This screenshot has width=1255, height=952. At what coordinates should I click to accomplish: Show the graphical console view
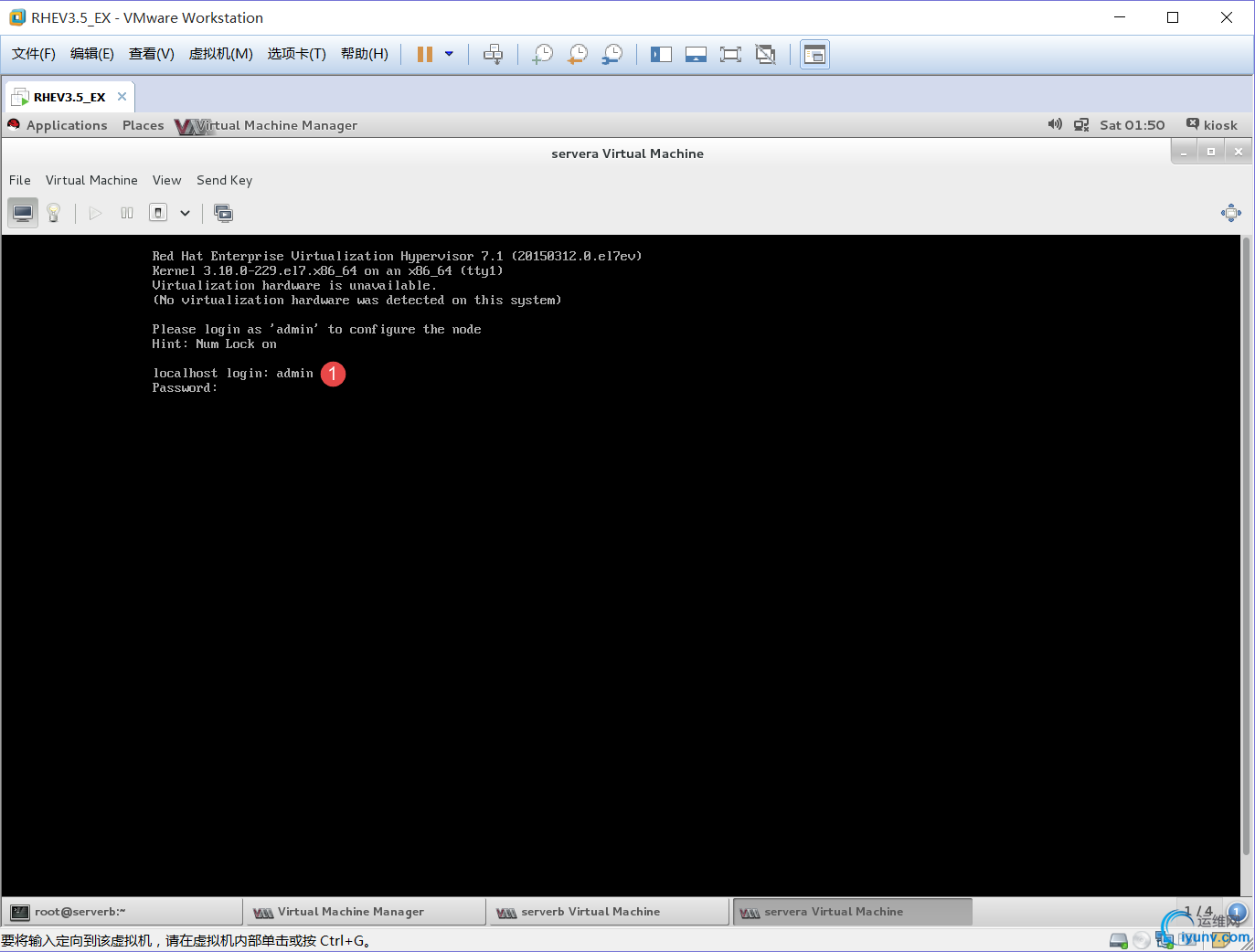tap(23, 213)
